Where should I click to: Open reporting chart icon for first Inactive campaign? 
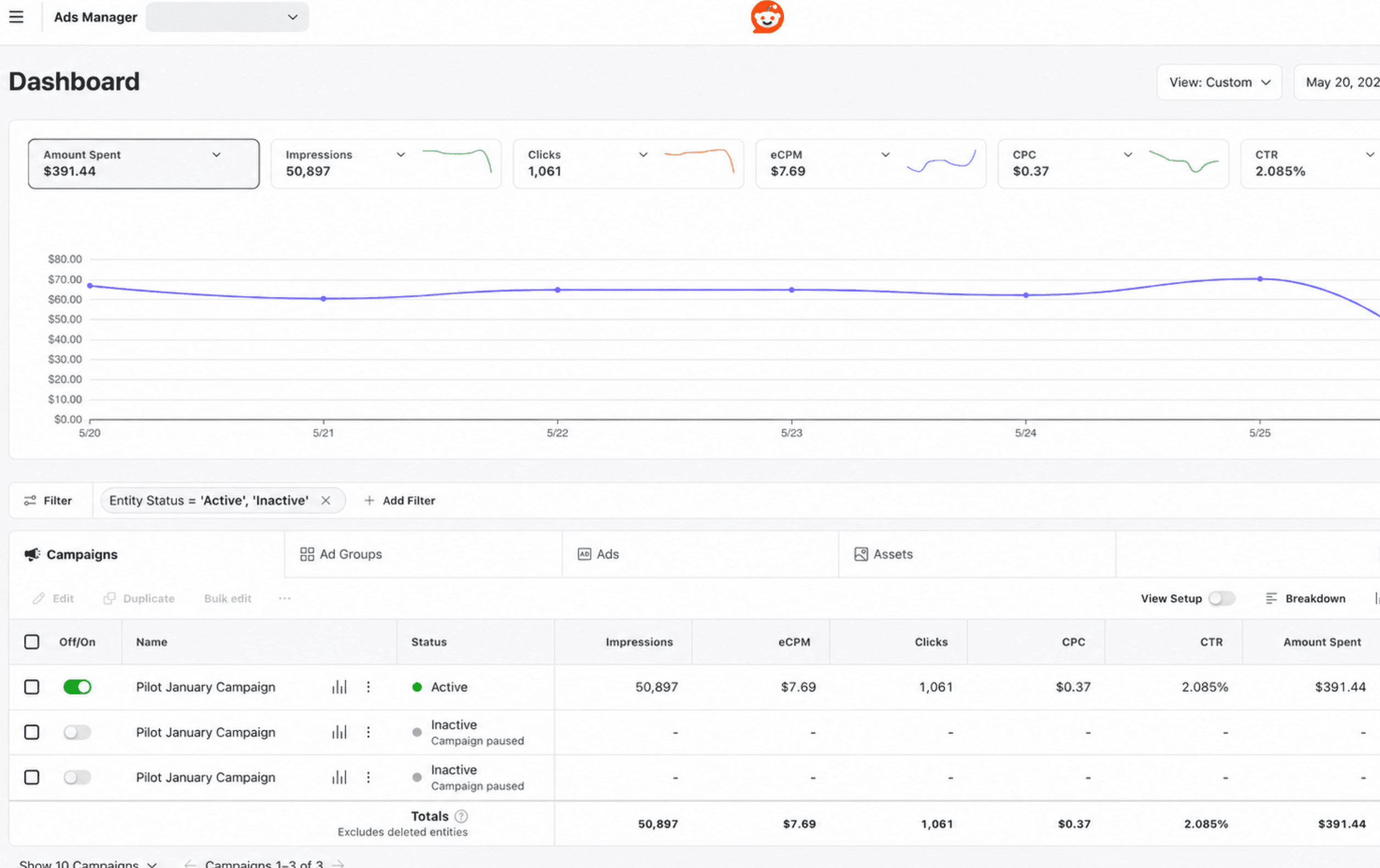tap(339, 732)
